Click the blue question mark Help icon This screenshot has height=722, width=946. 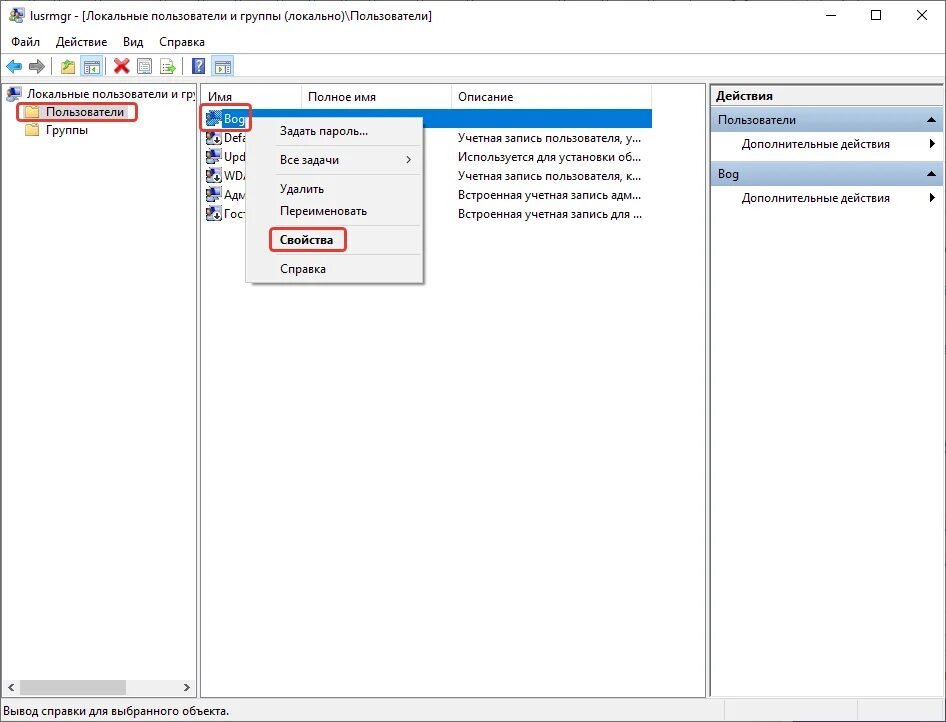[x=198, y=66]
